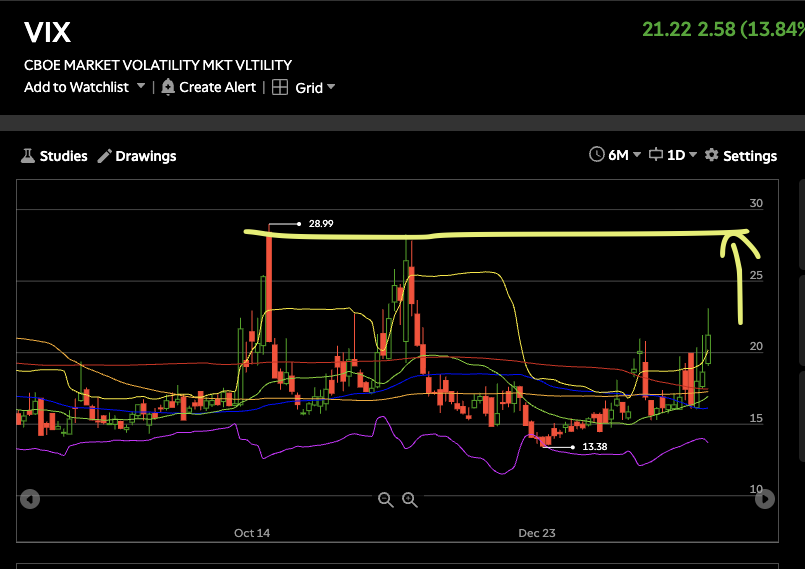Open the Studies flask icon
Image resolution: width=805 pixels, height=569 pixels.
[27, 156]
